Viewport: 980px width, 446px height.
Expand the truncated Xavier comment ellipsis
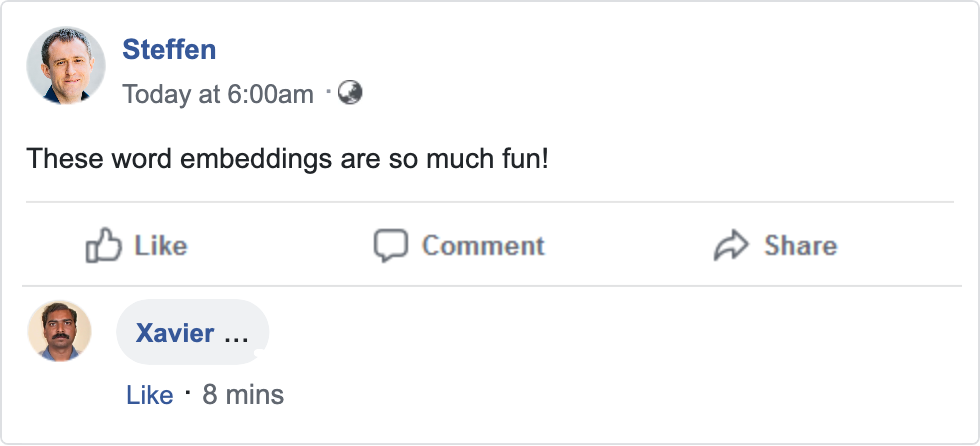[236, 334]
